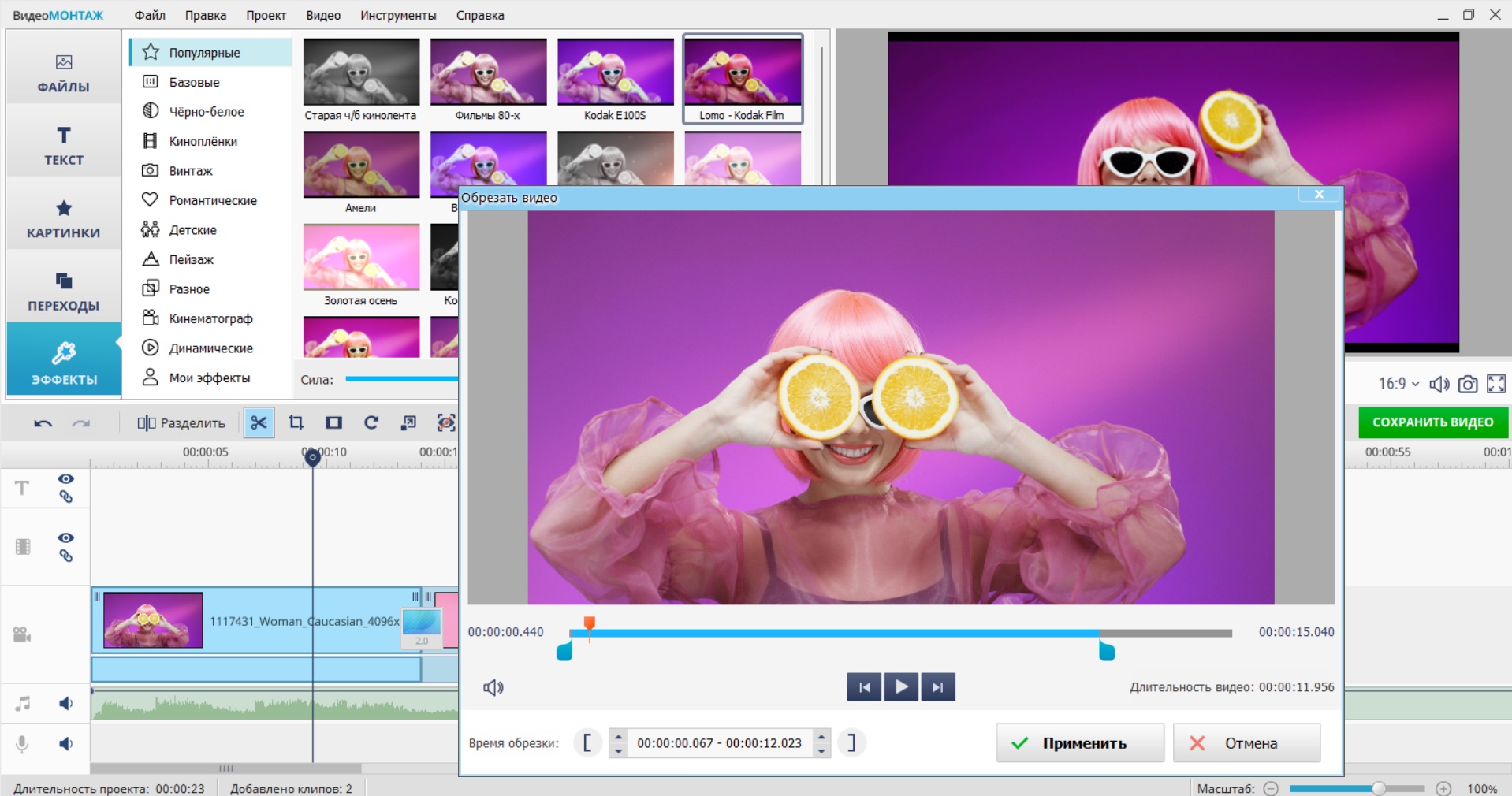Mute the microphone track
The image size is (1512, 796).
tap(66, 744)
